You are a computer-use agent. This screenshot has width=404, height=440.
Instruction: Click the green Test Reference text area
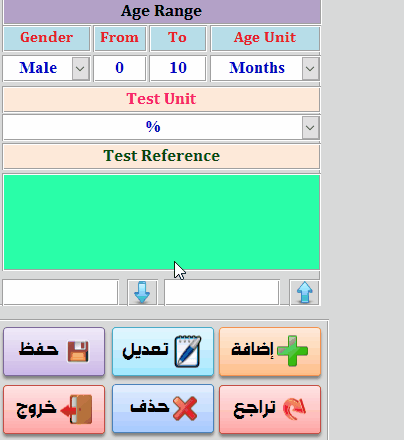coord(162,222)
